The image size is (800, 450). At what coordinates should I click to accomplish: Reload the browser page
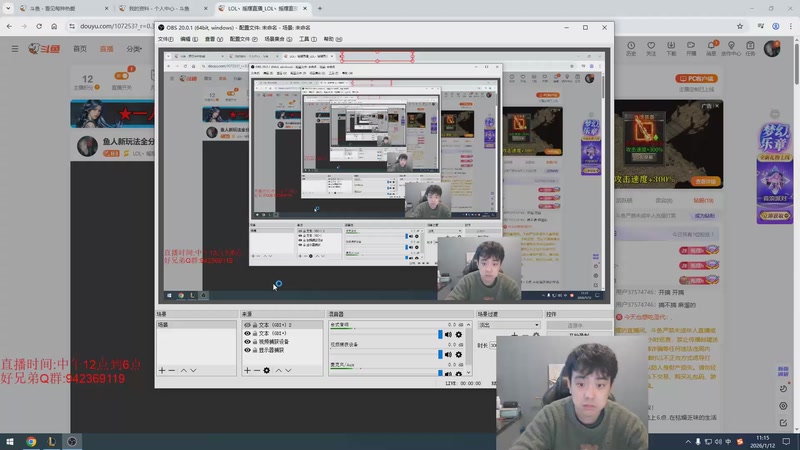[39, 26]
